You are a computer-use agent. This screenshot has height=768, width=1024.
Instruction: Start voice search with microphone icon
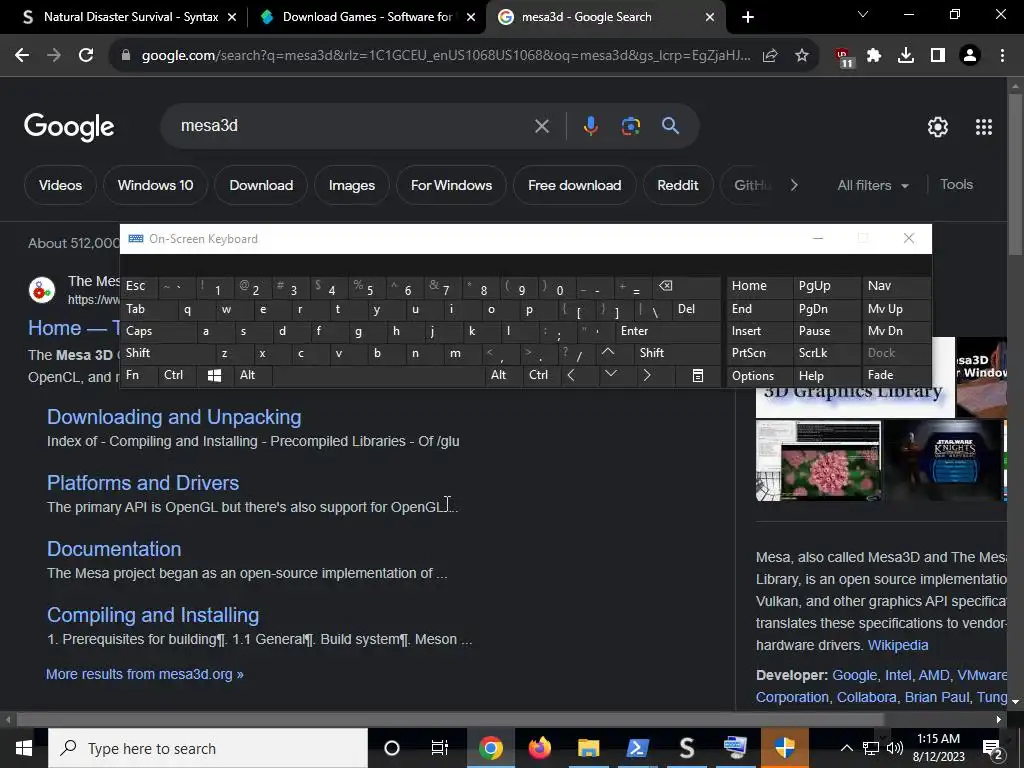(590, 126)
